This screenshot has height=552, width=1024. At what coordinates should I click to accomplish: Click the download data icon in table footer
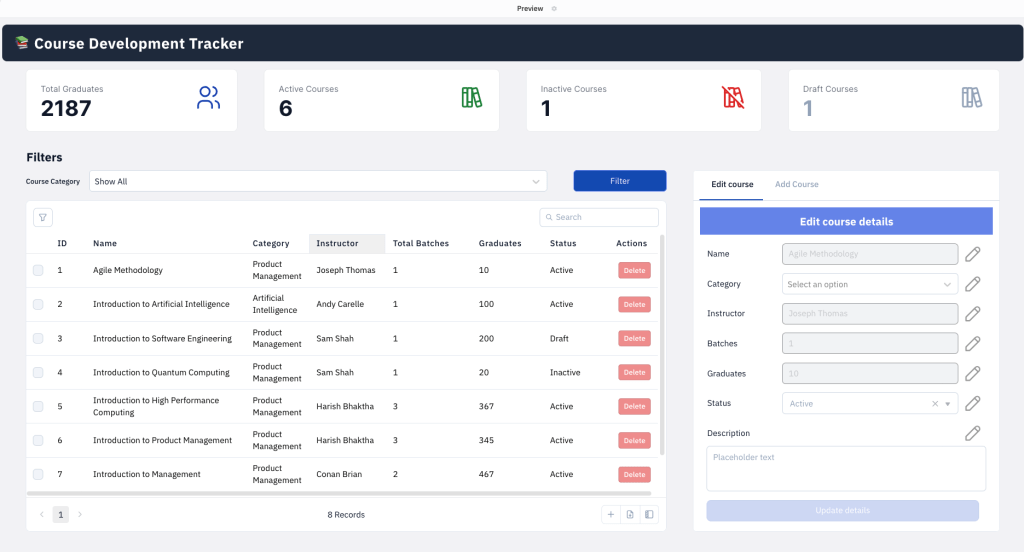(x=630, y=515)
